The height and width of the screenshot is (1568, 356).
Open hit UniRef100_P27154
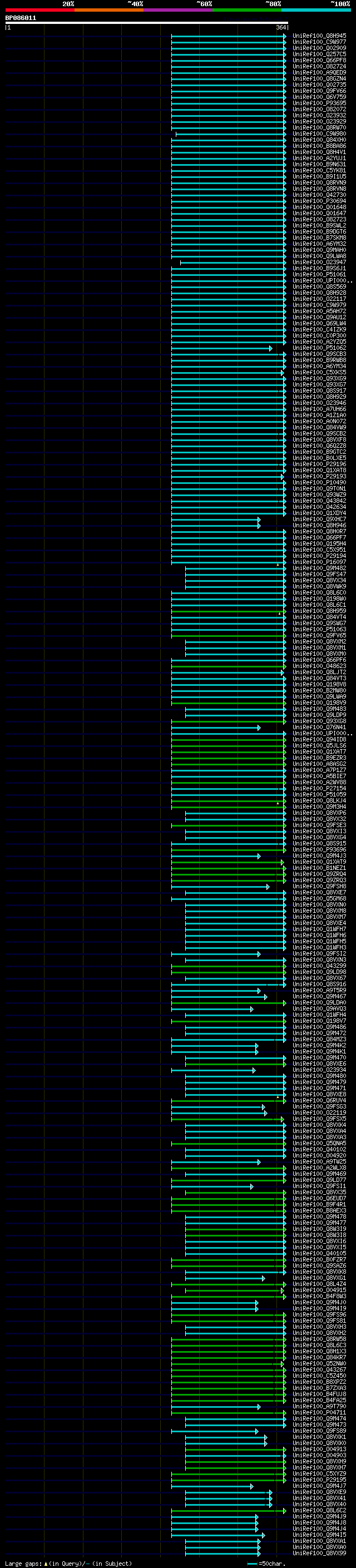point(319,788)
